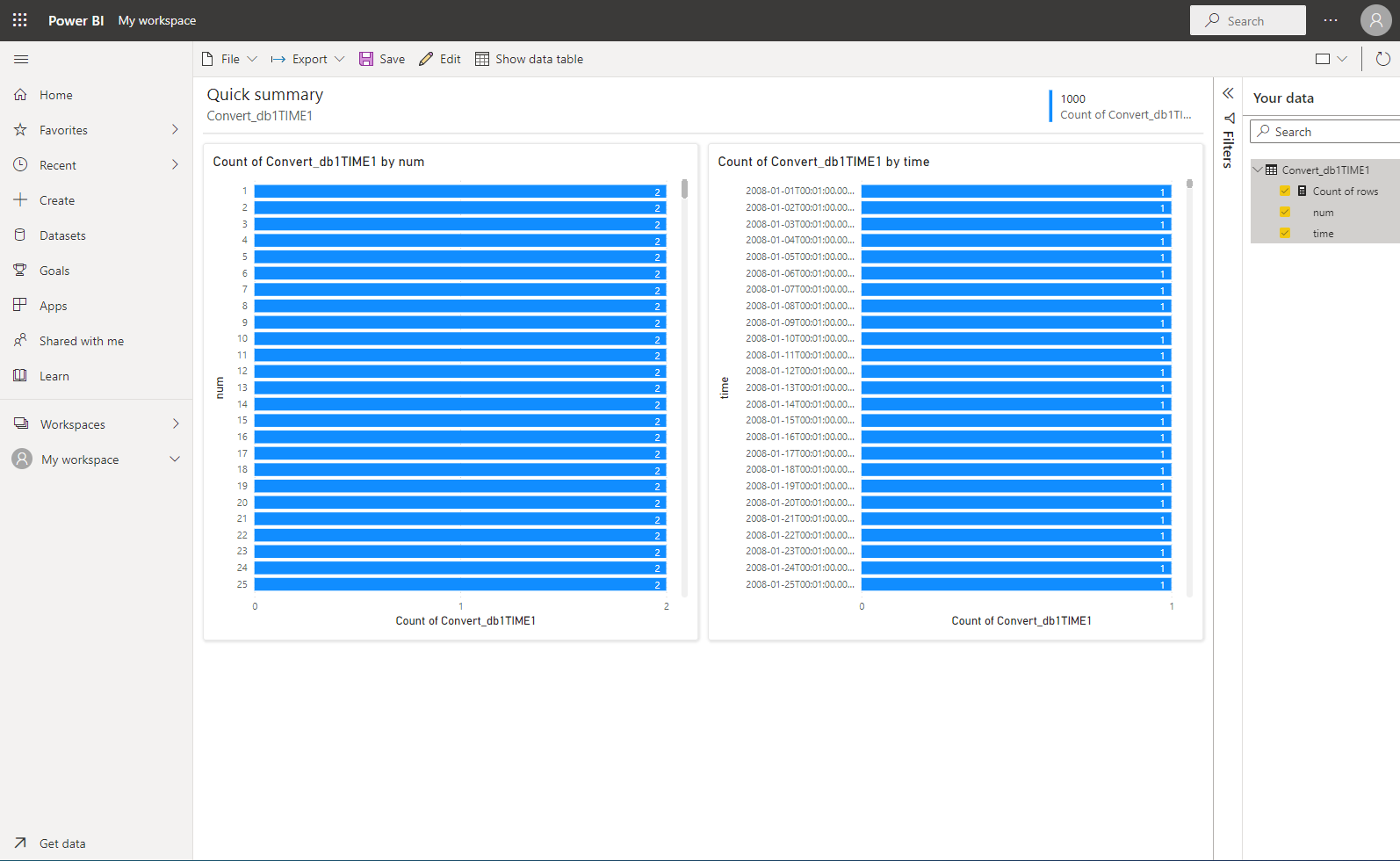This screenshot has width=1400, height=861.
Task: Uncheck the time field checkbox
Action: pos(1285,233)
